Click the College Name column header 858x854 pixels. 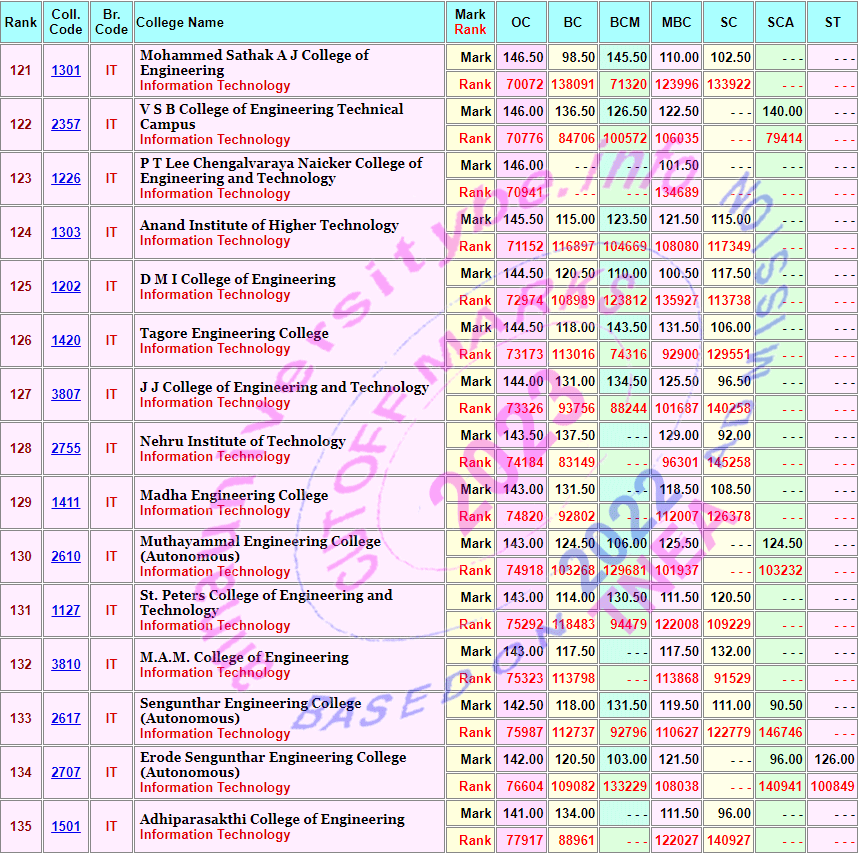coord(180,22)
